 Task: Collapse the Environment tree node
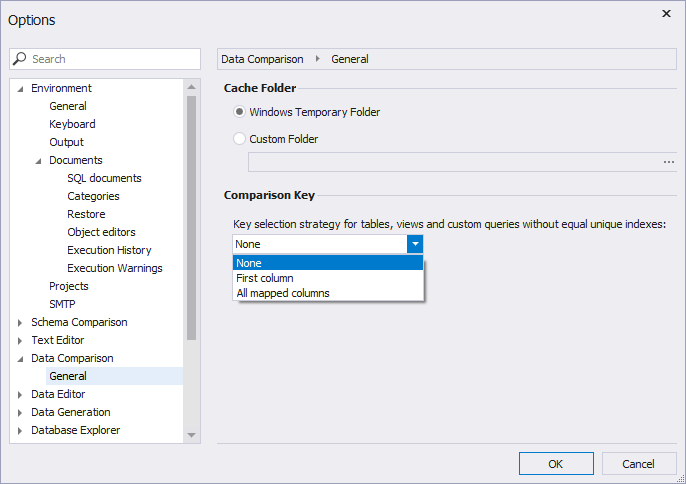tap(20, 89)
